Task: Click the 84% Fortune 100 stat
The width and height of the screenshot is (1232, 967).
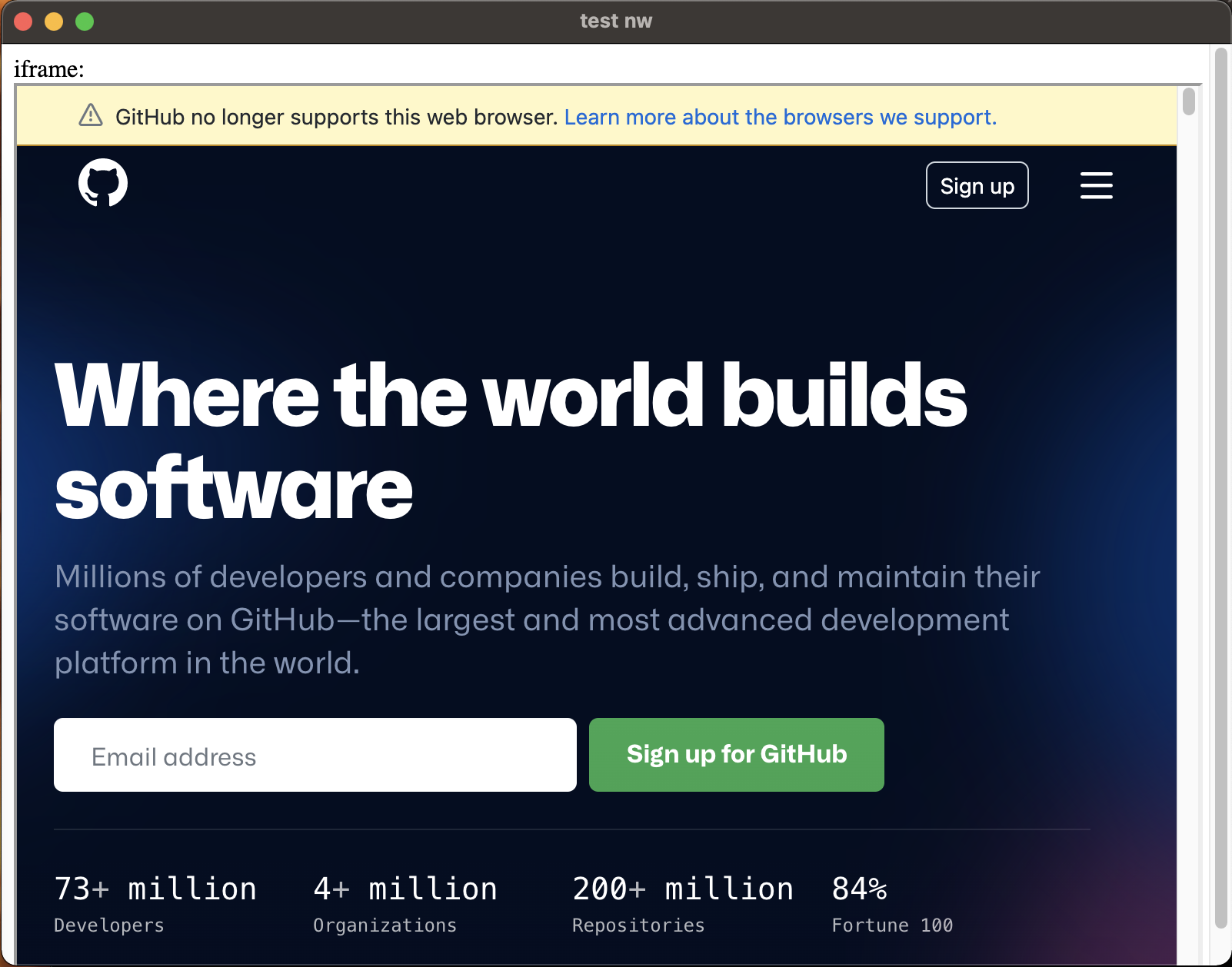Action: (x=892, y=903)
